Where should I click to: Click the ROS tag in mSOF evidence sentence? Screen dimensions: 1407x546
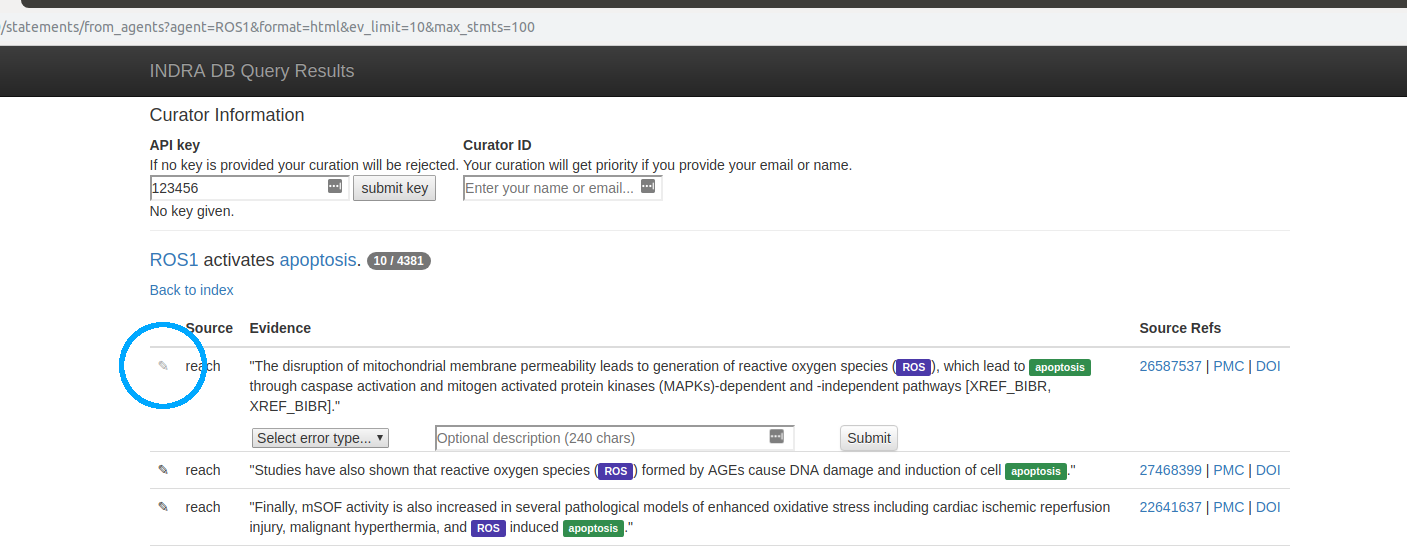(489, 528)
